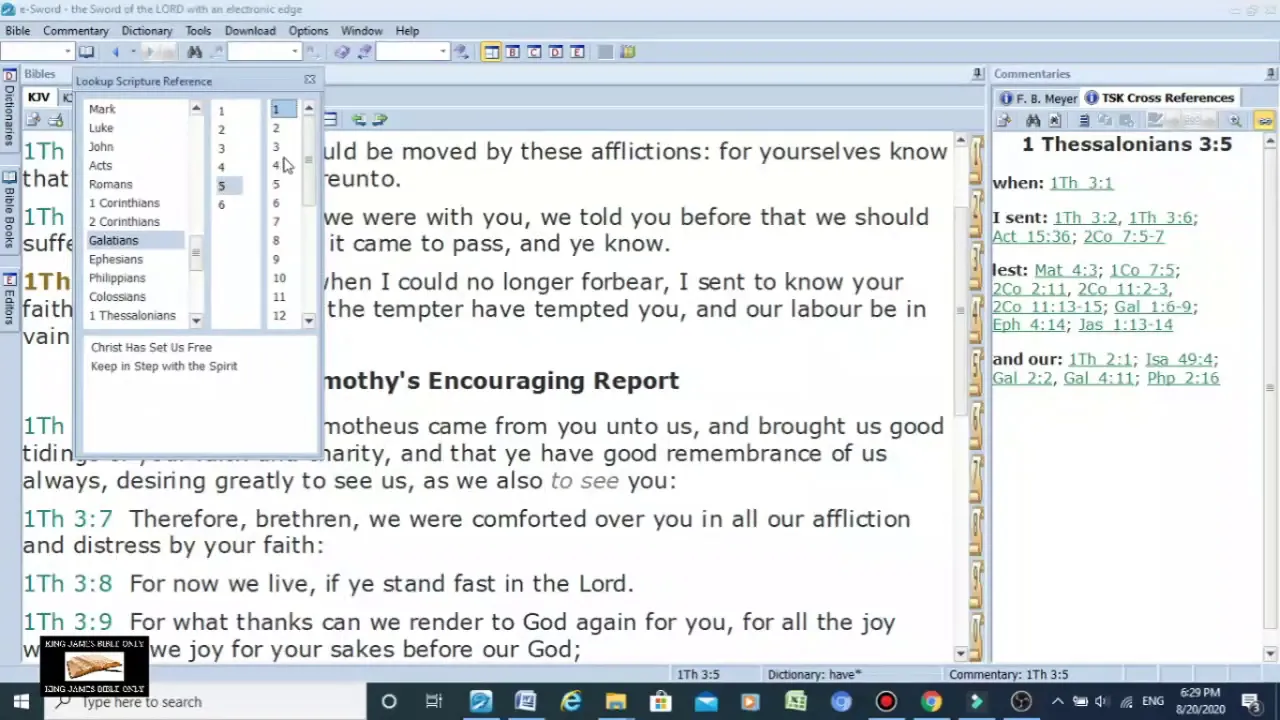The image size is (1280, 720).
Task: Switch to layout C view
Action: point(534,52)
